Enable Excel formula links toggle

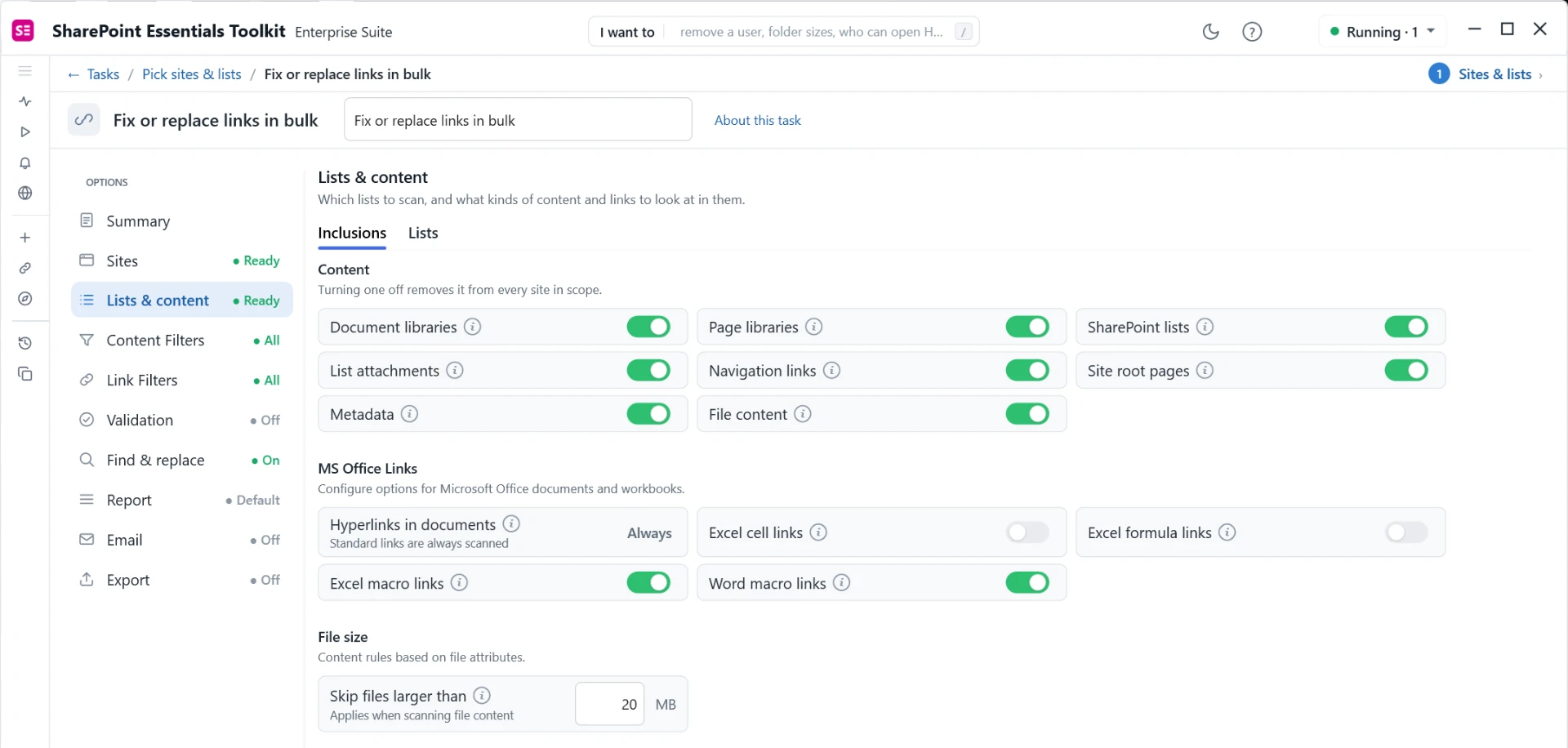1406,532
